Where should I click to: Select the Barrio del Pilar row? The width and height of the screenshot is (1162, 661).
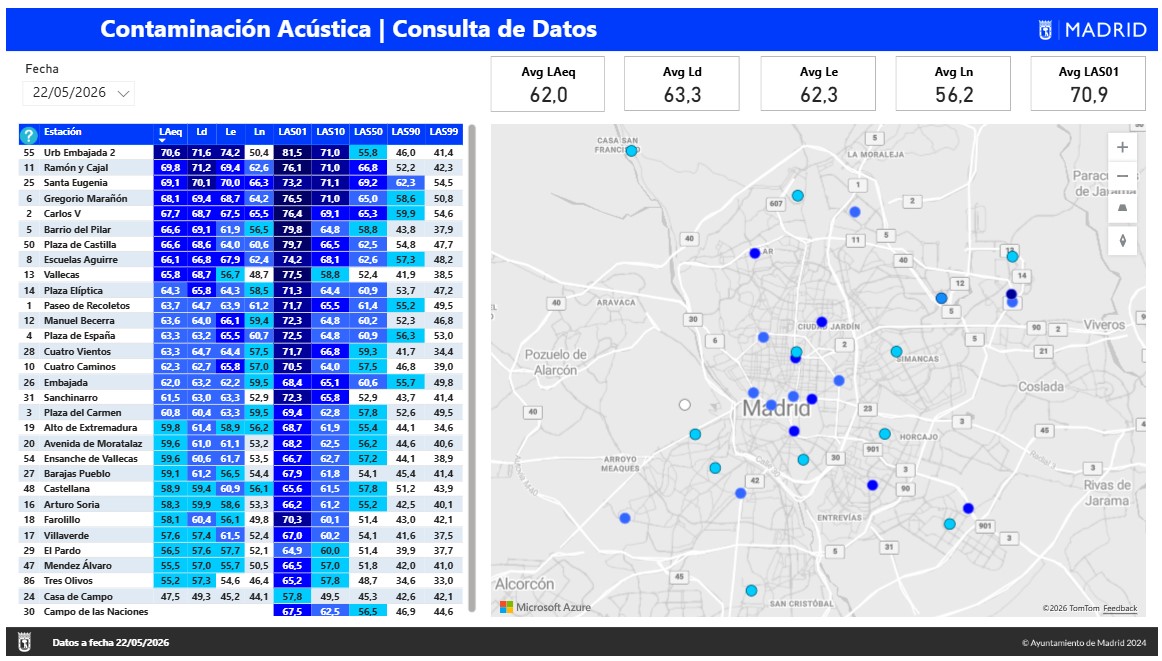pyautogui.click(x=241, y=229)
